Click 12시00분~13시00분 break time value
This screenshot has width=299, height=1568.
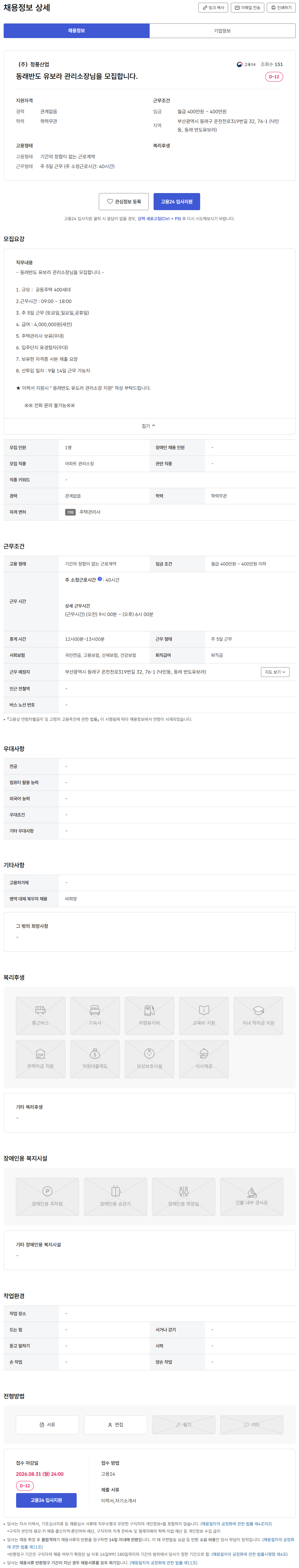click(x=85, y=639)
